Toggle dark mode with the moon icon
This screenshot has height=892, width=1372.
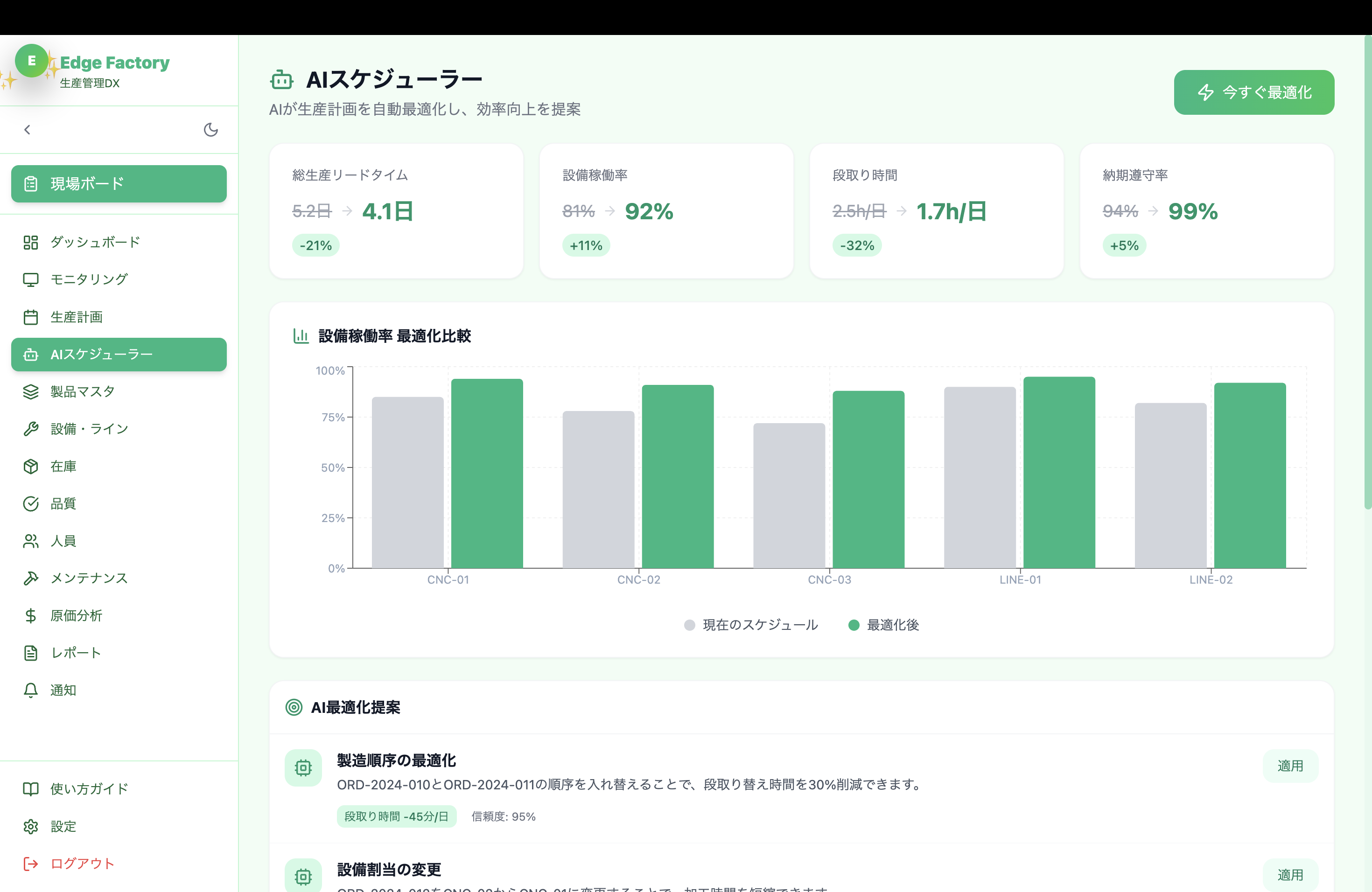tap(211, 130)
